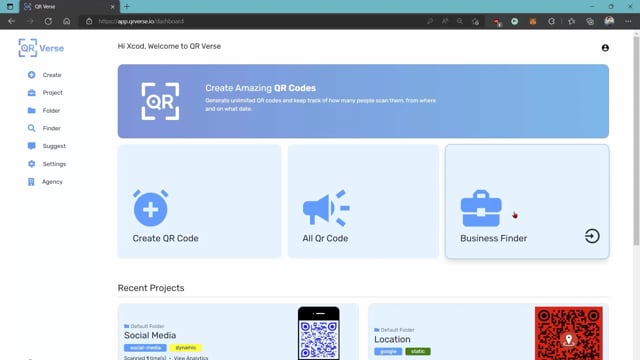Click the Settings gear icon in sidebar
The image size is (640, 360).
pos(31,164)
